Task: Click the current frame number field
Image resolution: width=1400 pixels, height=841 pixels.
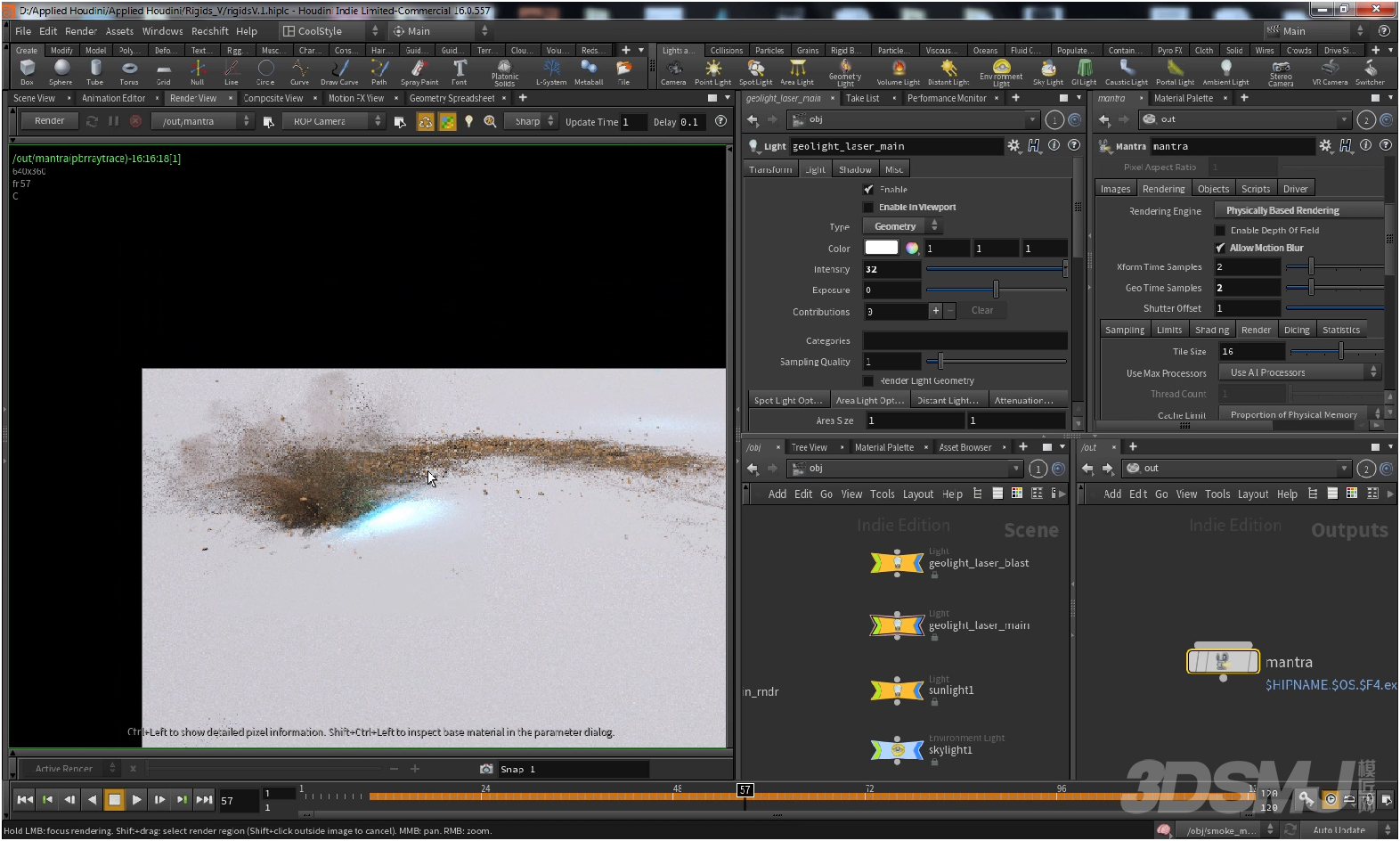Action: click(x=237, y=800)
